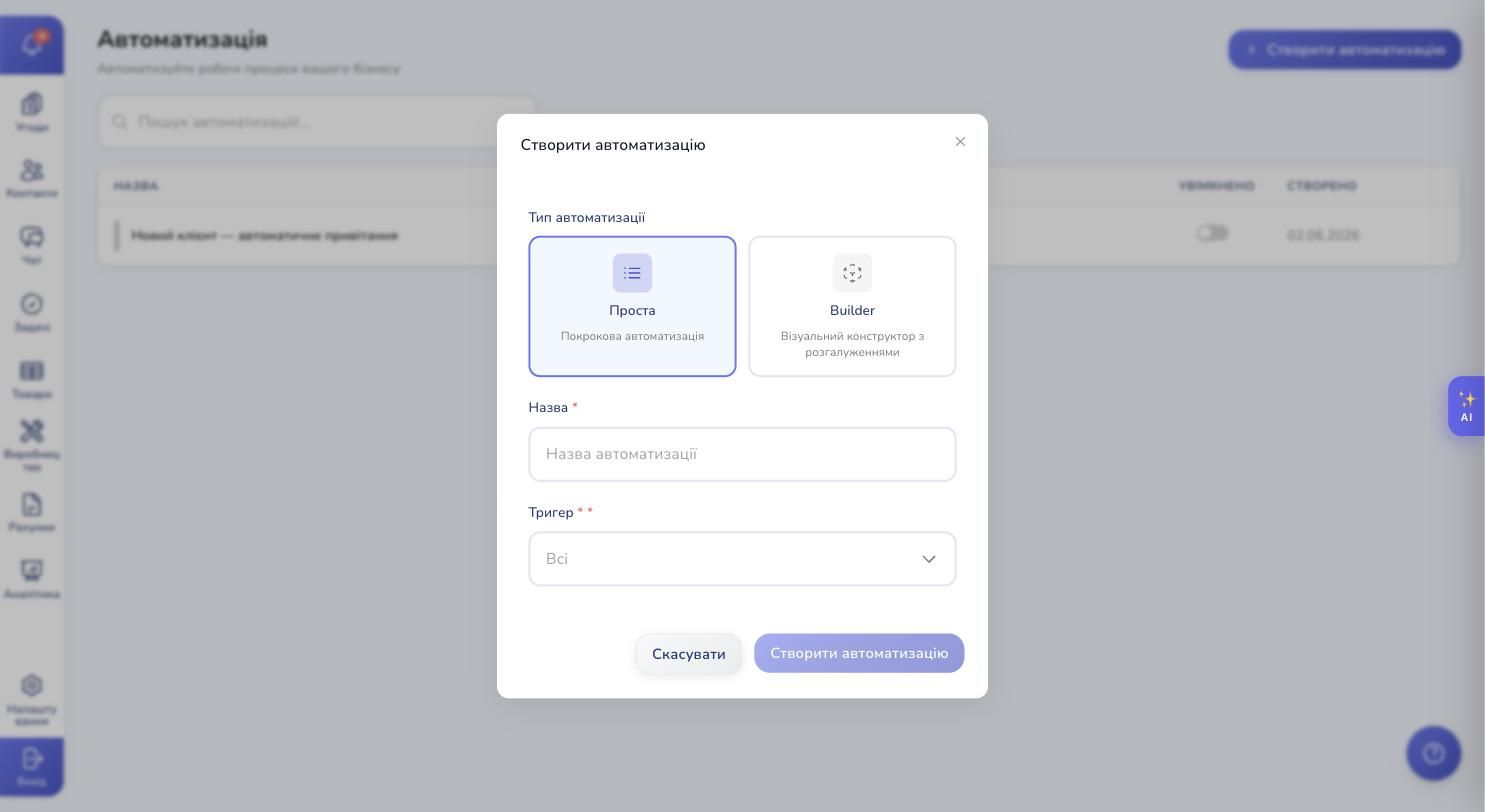Click the НАЗВА column header
The width and height of the screenshot is (1485, 812).
click(136, 186)
